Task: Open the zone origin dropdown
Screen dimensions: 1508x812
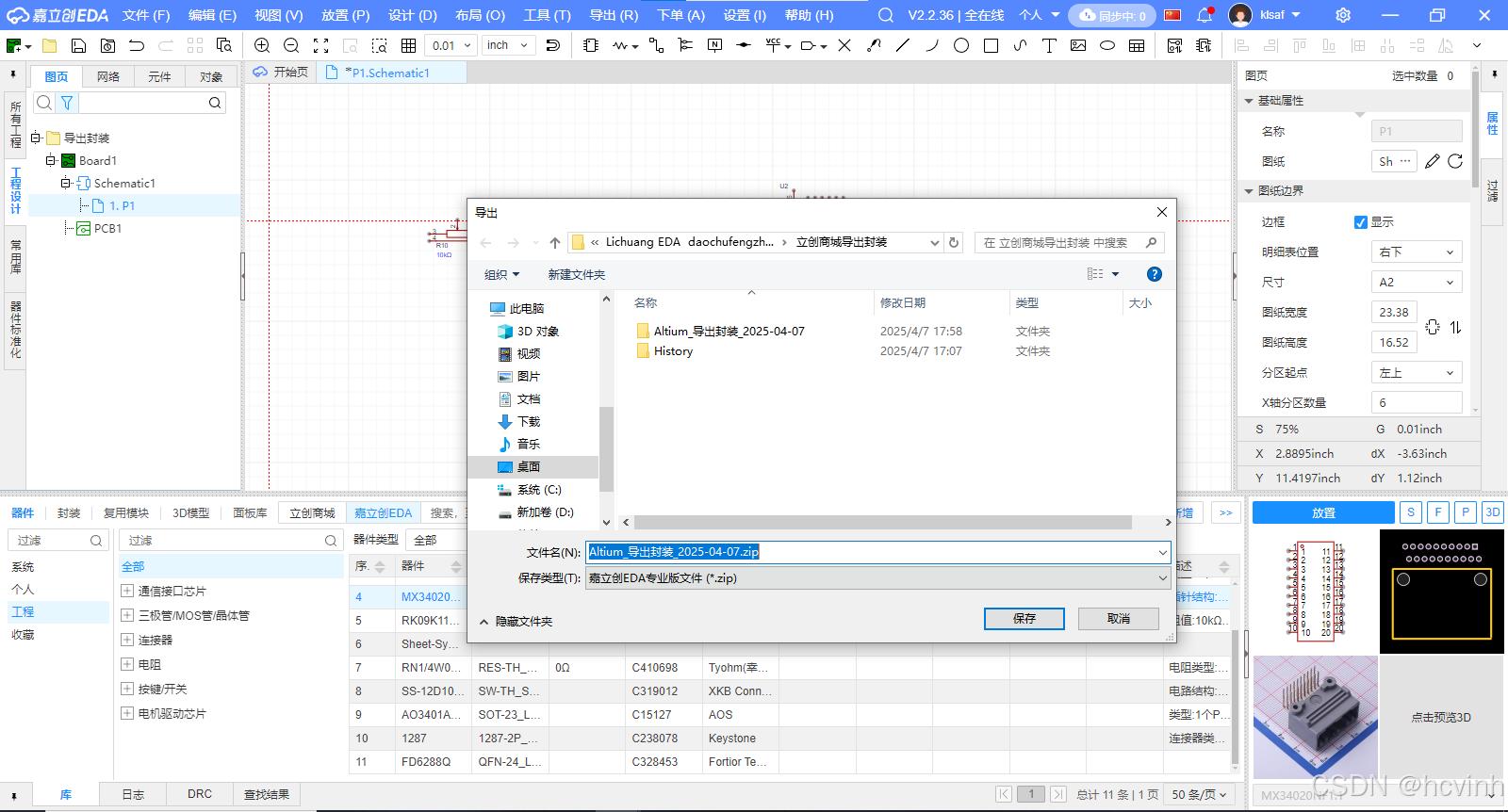Action: (x=1417, y=372)
